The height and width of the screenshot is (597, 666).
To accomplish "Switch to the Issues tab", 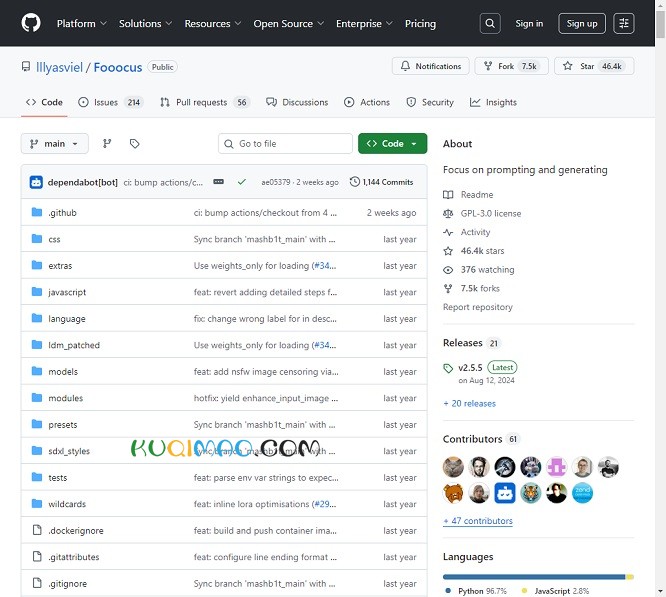I will (111, 102).
